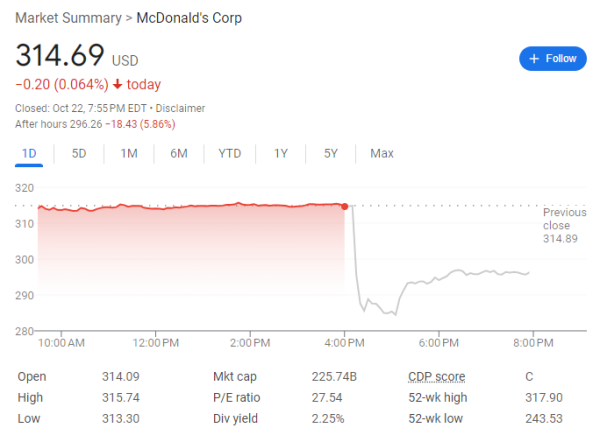Screen dimensions: 600x435
Task: Click the plus icon on Follow button
Action: [534, 59]
